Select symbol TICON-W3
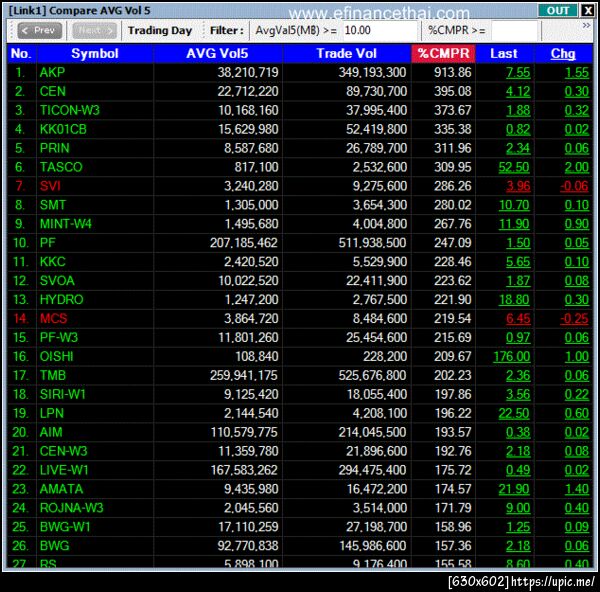The width and height of the screenshot is (600, 592). 70,110
